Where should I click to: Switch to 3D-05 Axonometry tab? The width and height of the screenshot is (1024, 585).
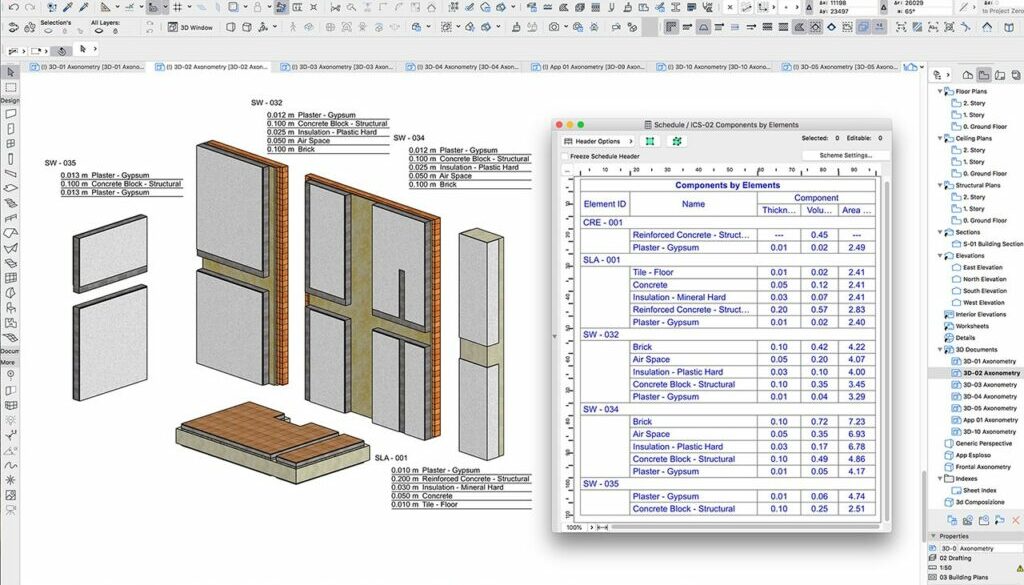tap(839, 67)
